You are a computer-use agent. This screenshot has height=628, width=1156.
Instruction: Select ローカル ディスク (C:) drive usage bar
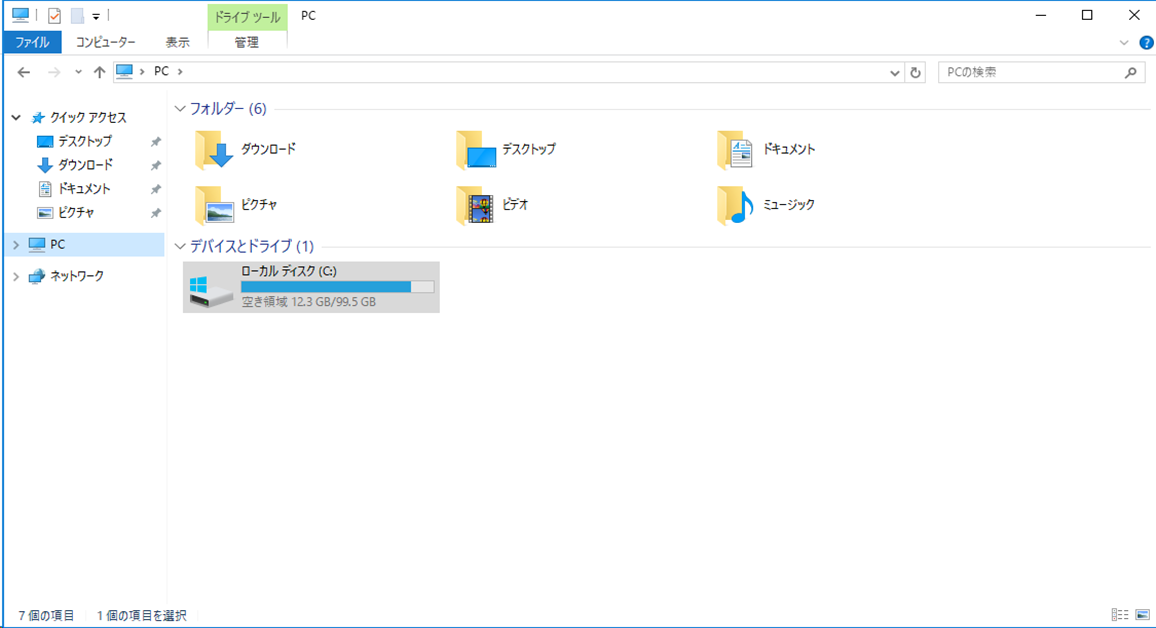(337, 287)
